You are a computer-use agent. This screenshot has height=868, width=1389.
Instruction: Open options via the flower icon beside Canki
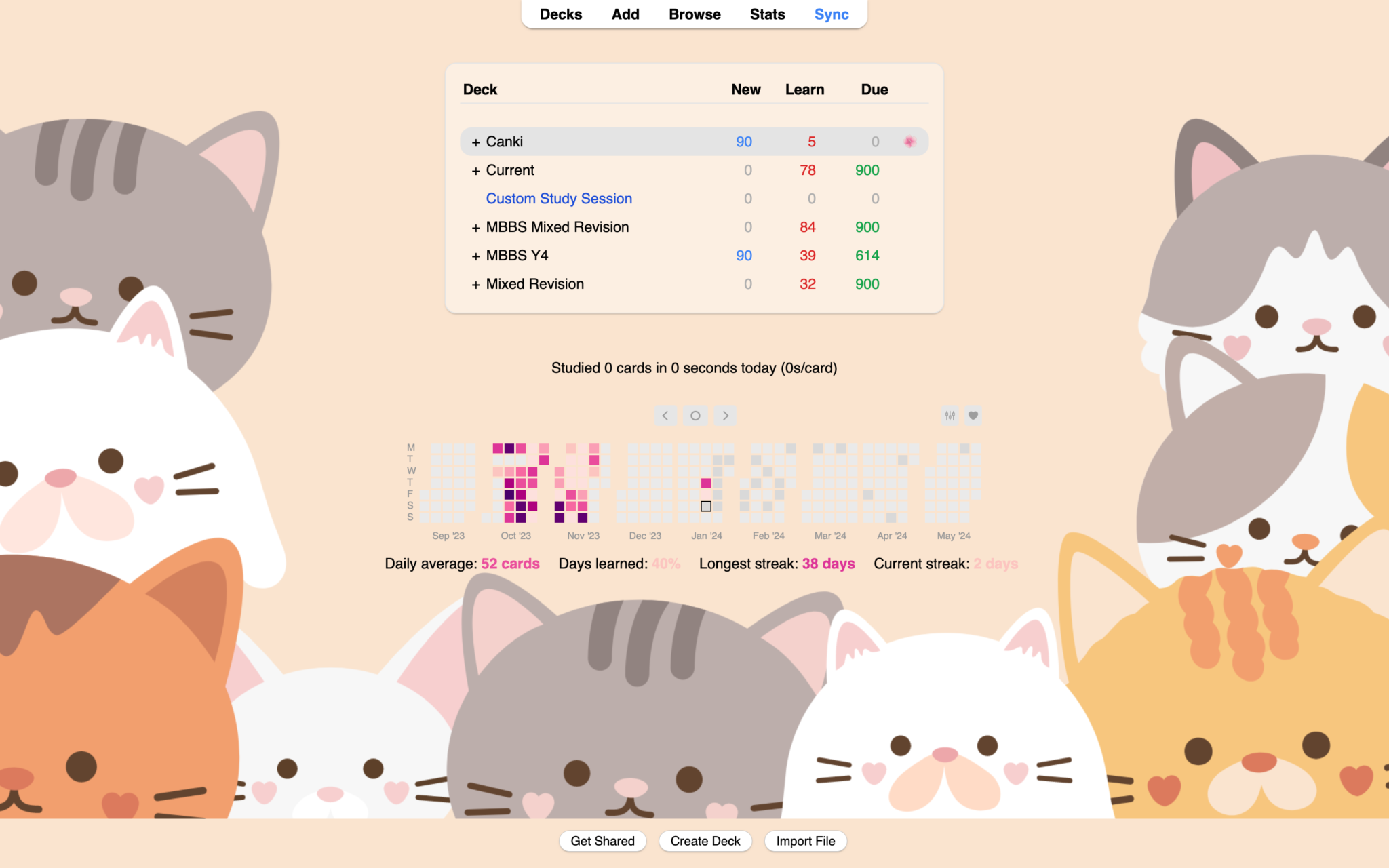[x=910, y=142]
